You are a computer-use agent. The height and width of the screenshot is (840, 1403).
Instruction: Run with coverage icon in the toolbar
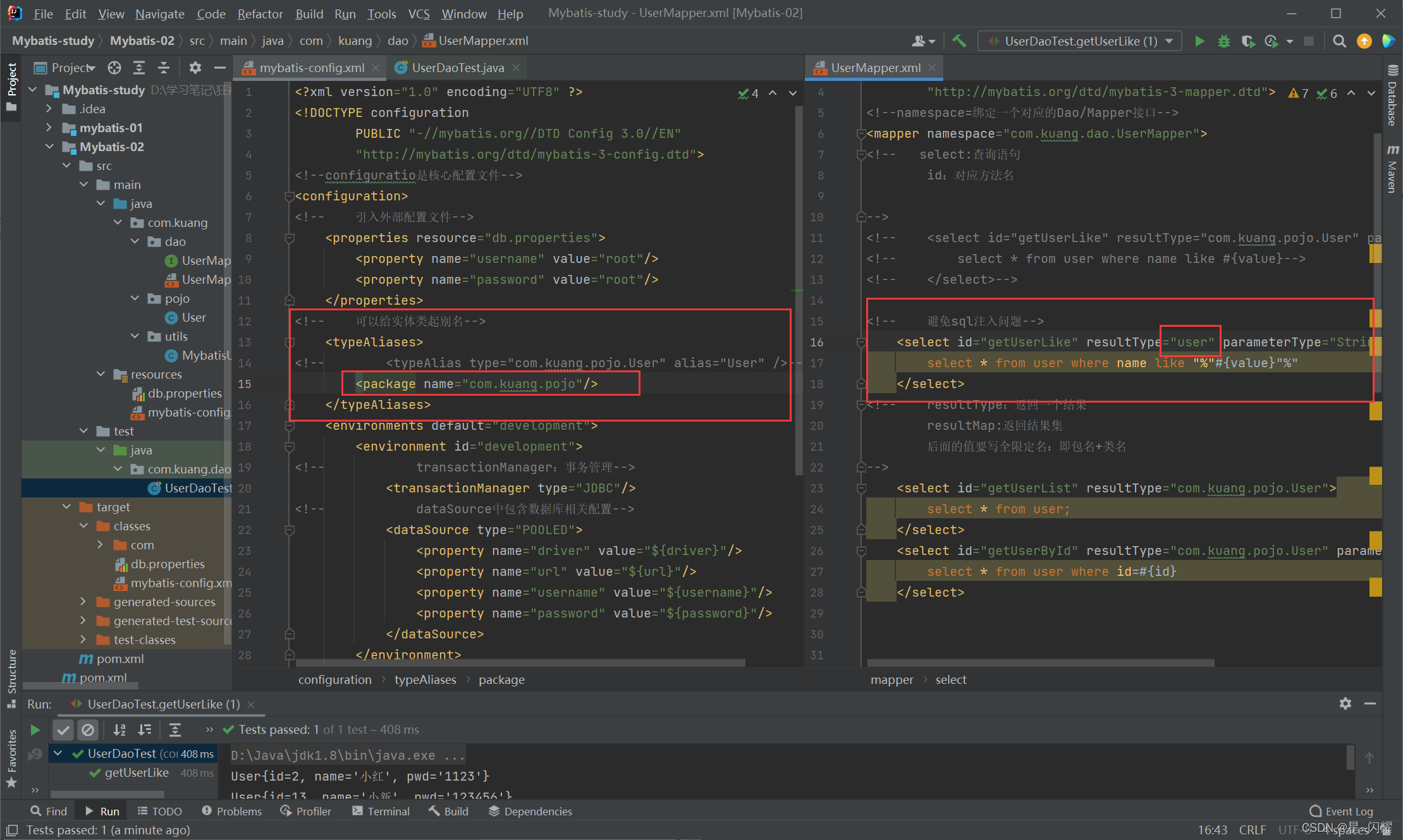tap(1247, 41)
